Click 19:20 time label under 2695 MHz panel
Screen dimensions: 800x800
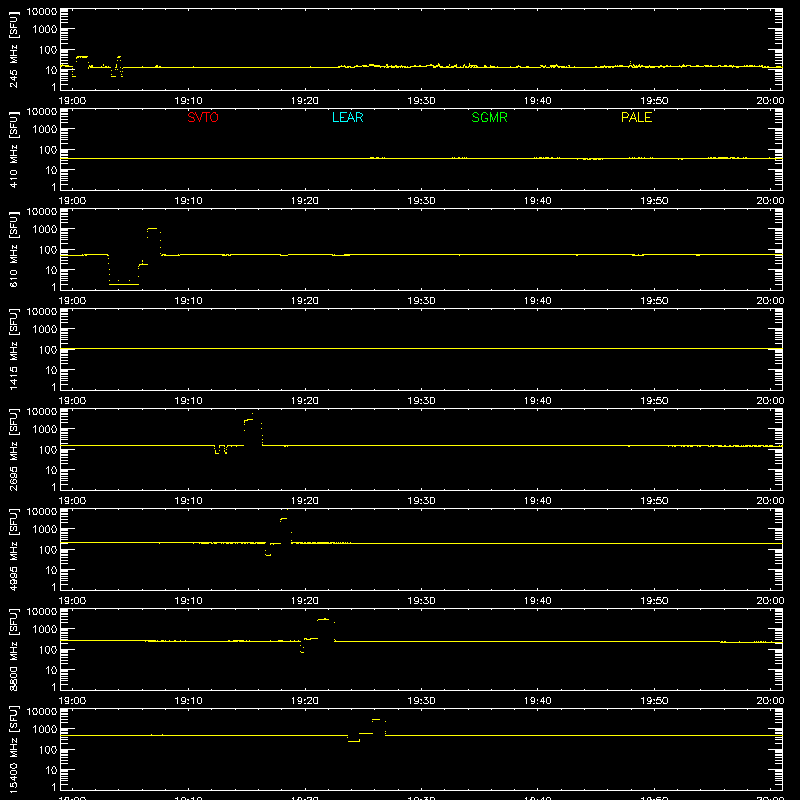click(x=305, y=501)
